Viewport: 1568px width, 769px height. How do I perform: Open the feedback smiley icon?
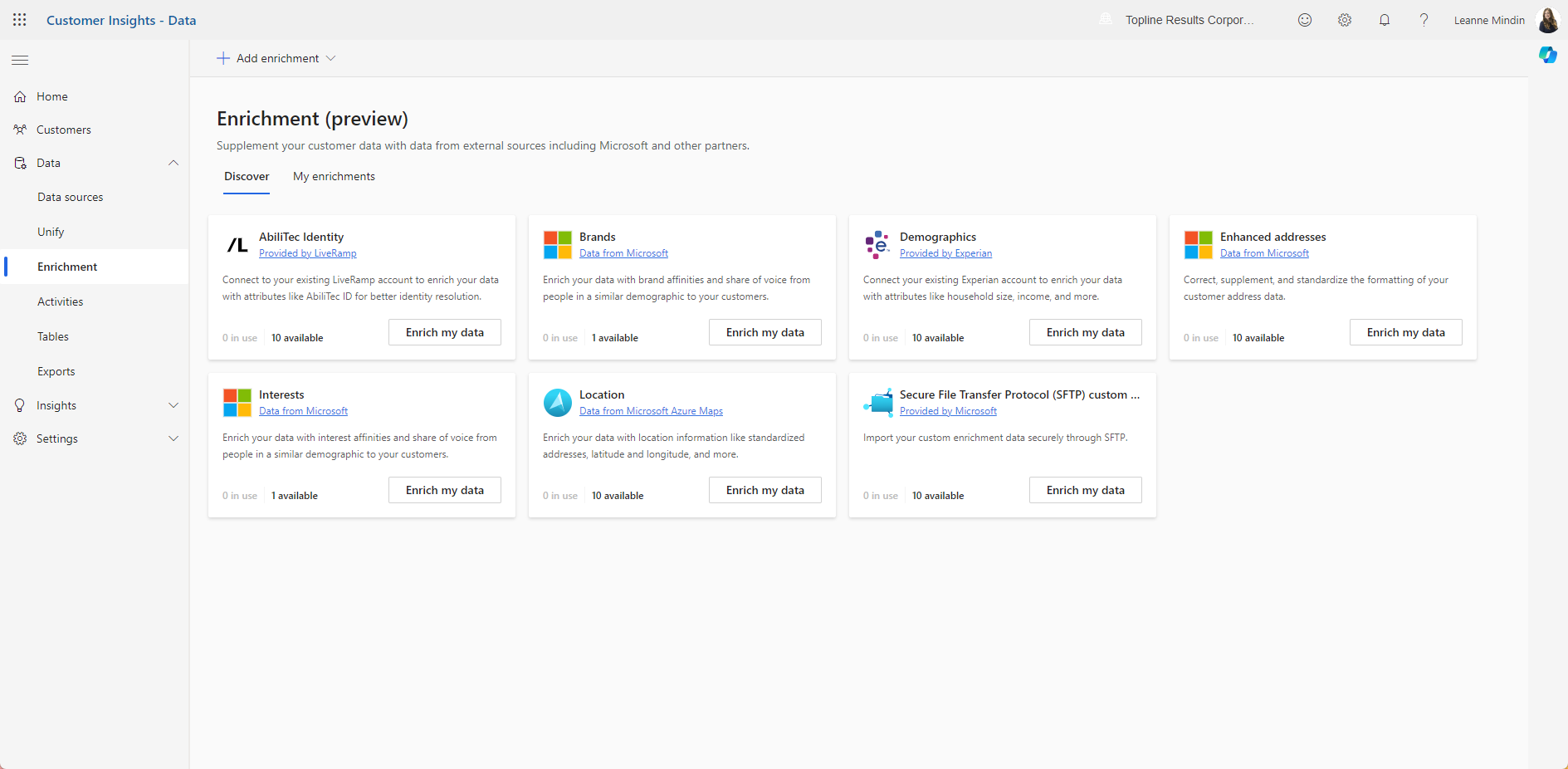1305,20
